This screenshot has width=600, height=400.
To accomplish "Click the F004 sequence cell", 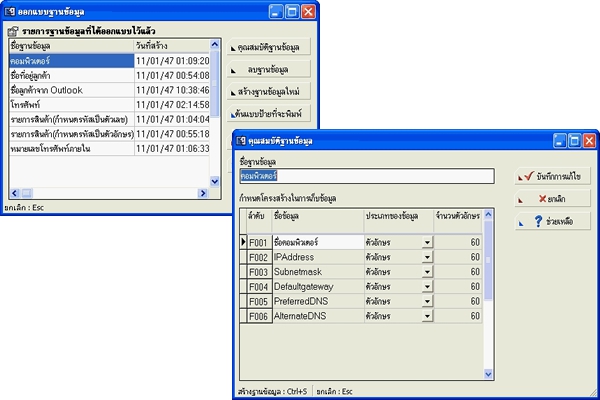I will coord(259,287).
